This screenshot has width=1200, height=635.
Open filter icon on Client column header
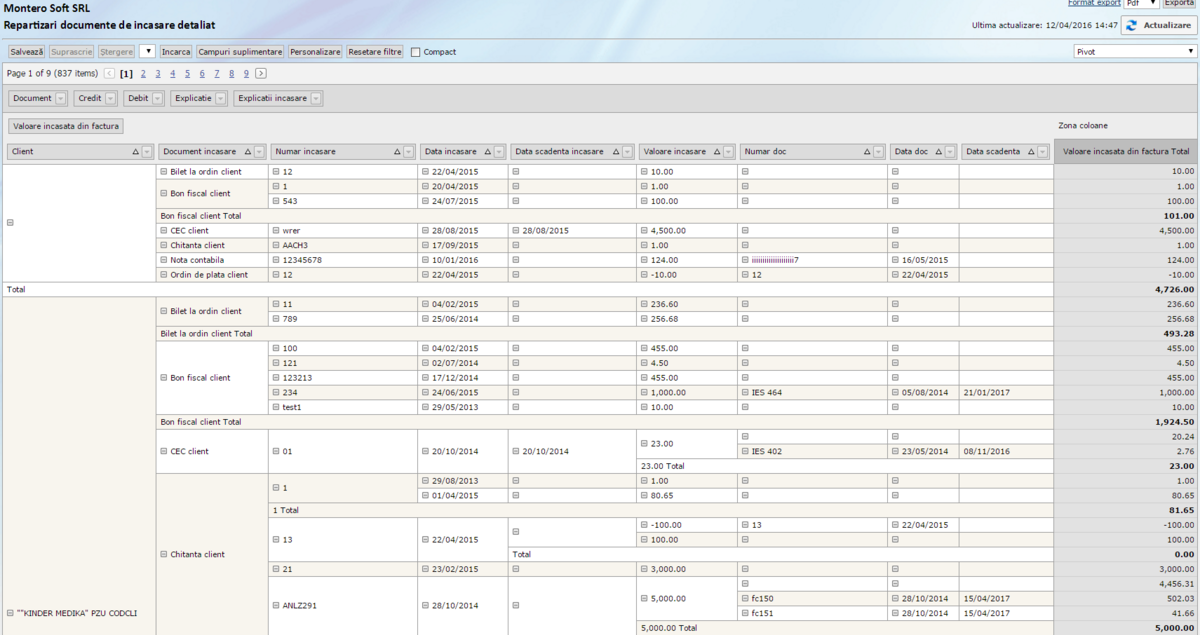point(147,152)
